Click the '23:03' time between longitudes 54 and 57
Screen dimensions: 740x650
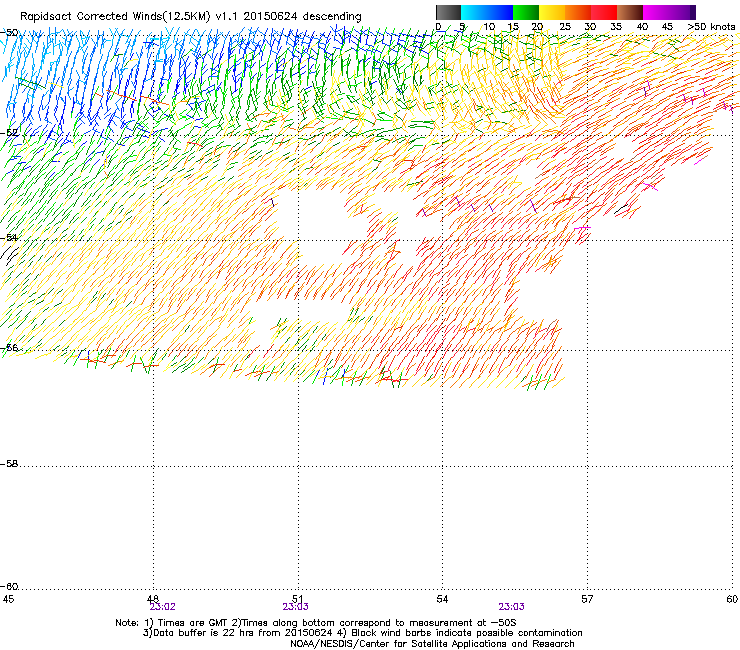click(512, 607)
